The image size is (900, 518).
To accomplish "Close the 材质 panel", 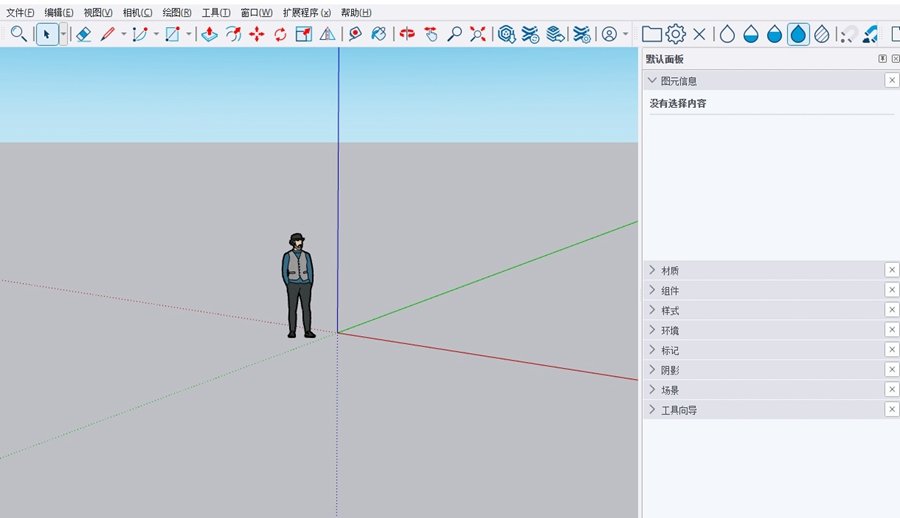I will [891, 269].
